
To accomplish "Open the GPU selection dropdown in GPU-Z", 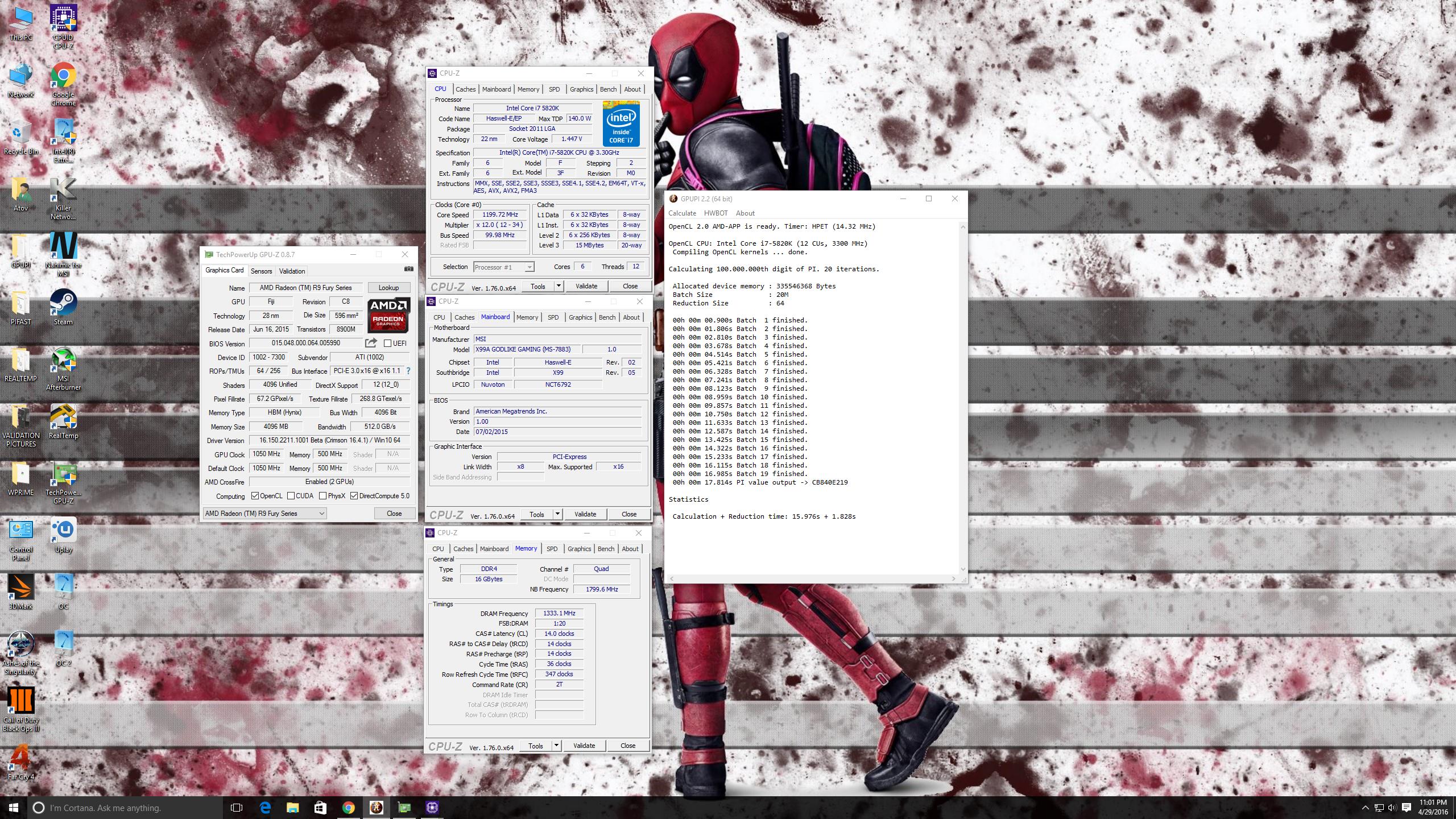I will [264, 514].
